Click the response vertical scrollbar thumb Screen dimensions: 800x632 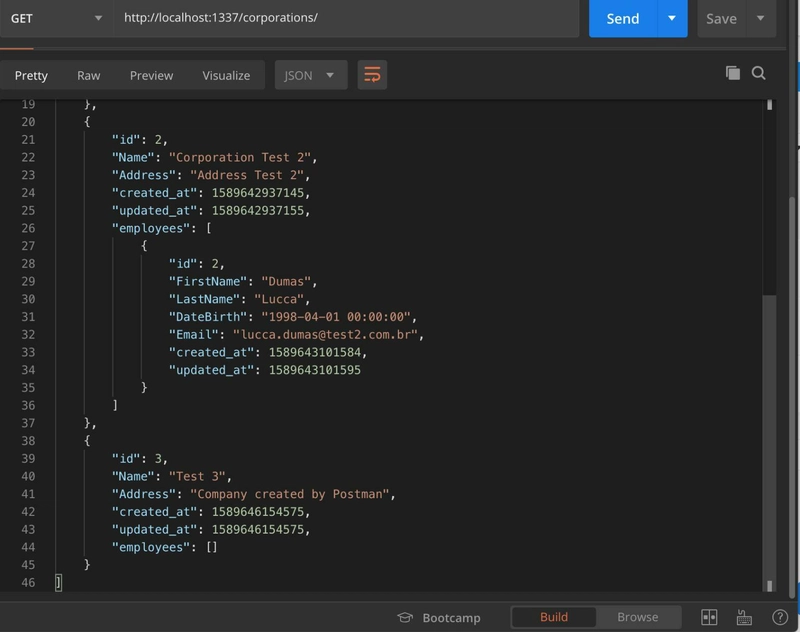click(x=769, y=441)
